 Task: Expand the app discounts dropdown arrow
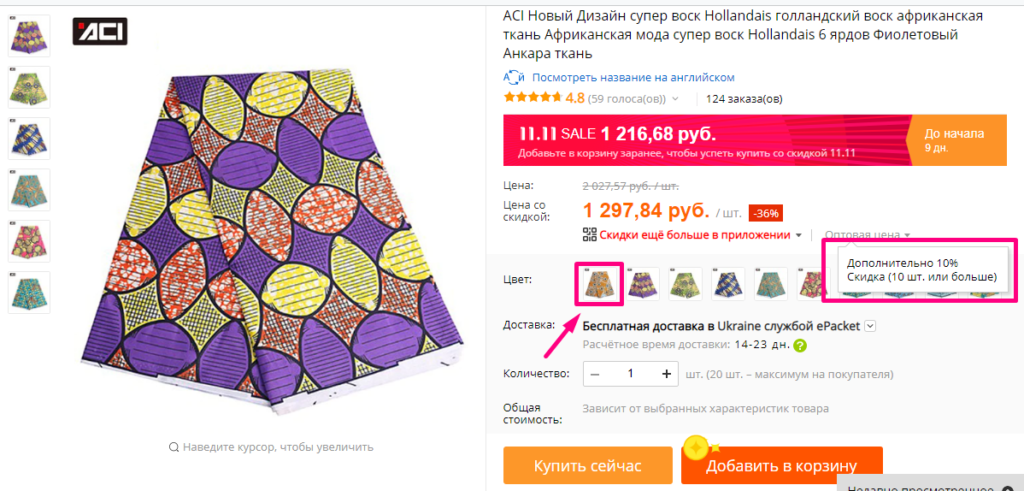799,236
